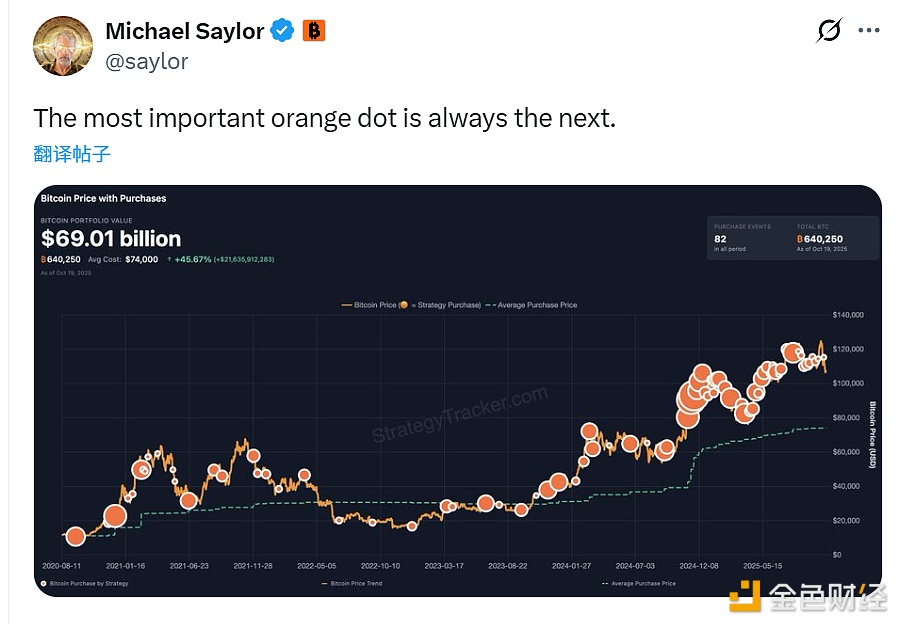This screenshot has width=899, height=624.
Task: Click the 金色财经 logo watermark
Action: click(x=808, y=598)
